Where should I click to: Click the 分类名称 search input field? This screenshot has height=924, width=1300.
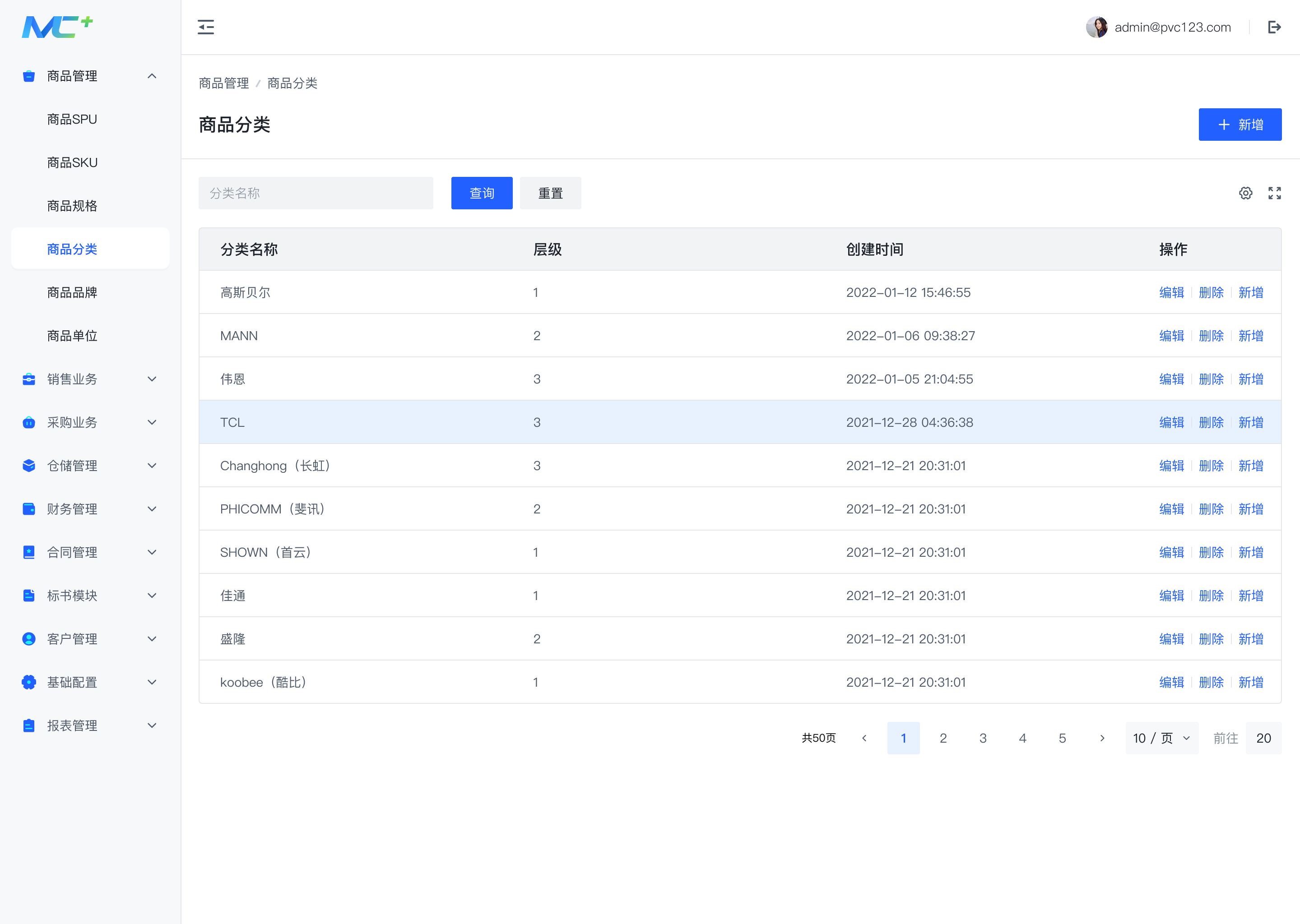click(x=316, y=193)
